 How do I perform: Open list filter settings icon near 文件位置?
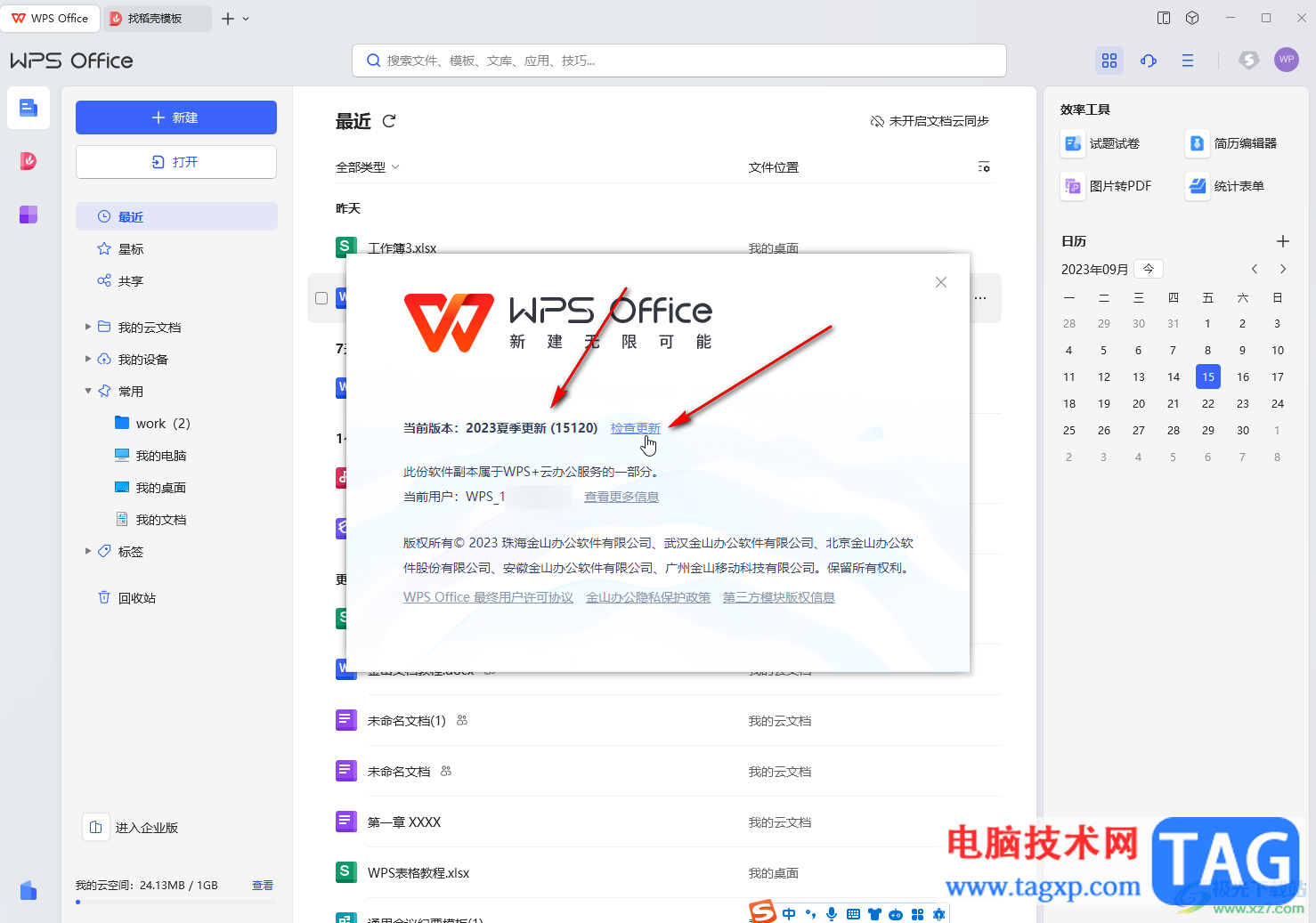(x=984, y=167)
